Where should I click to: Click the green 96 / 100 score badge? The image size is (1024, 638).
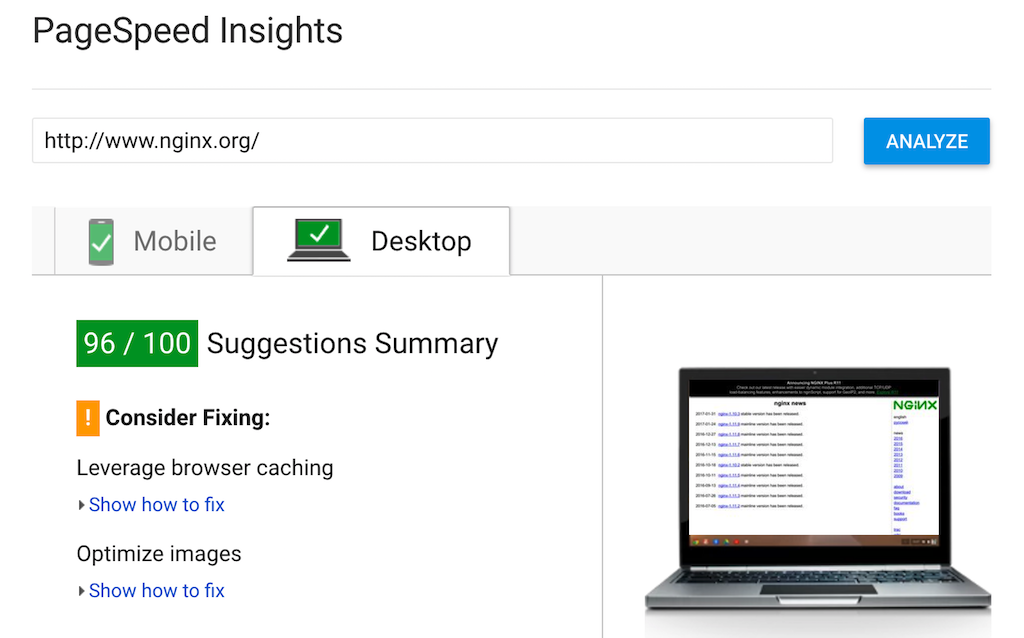(137, 343)
